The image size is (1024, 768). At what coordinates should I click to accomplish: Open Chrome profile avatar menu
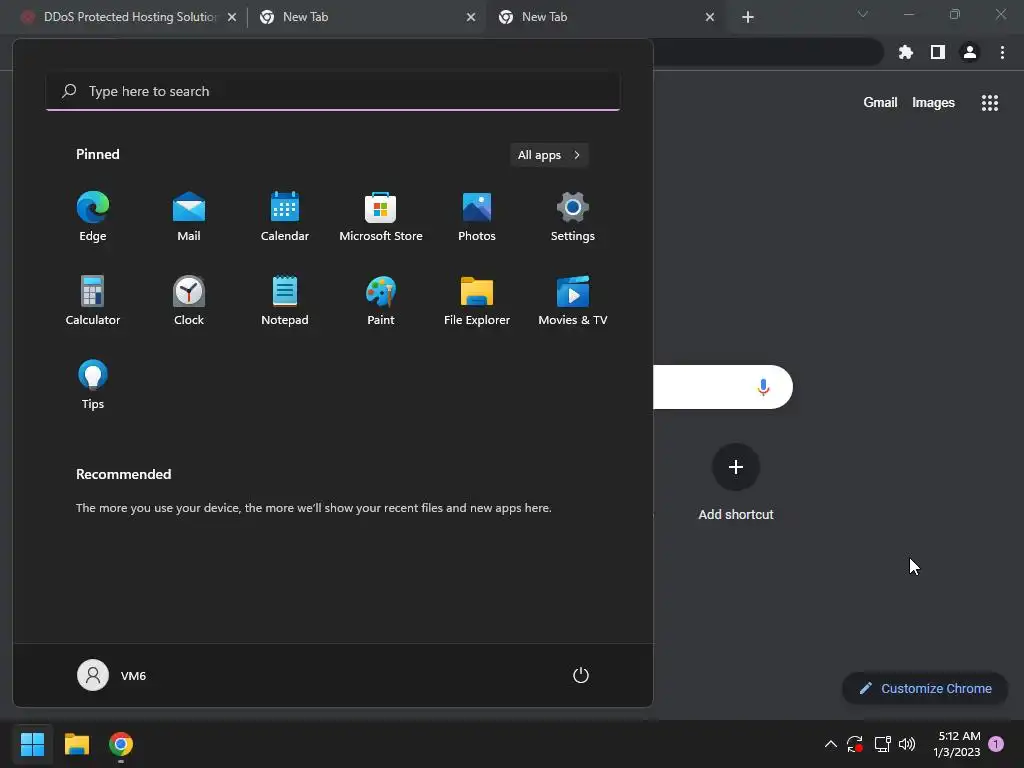[x=970, y=52]
